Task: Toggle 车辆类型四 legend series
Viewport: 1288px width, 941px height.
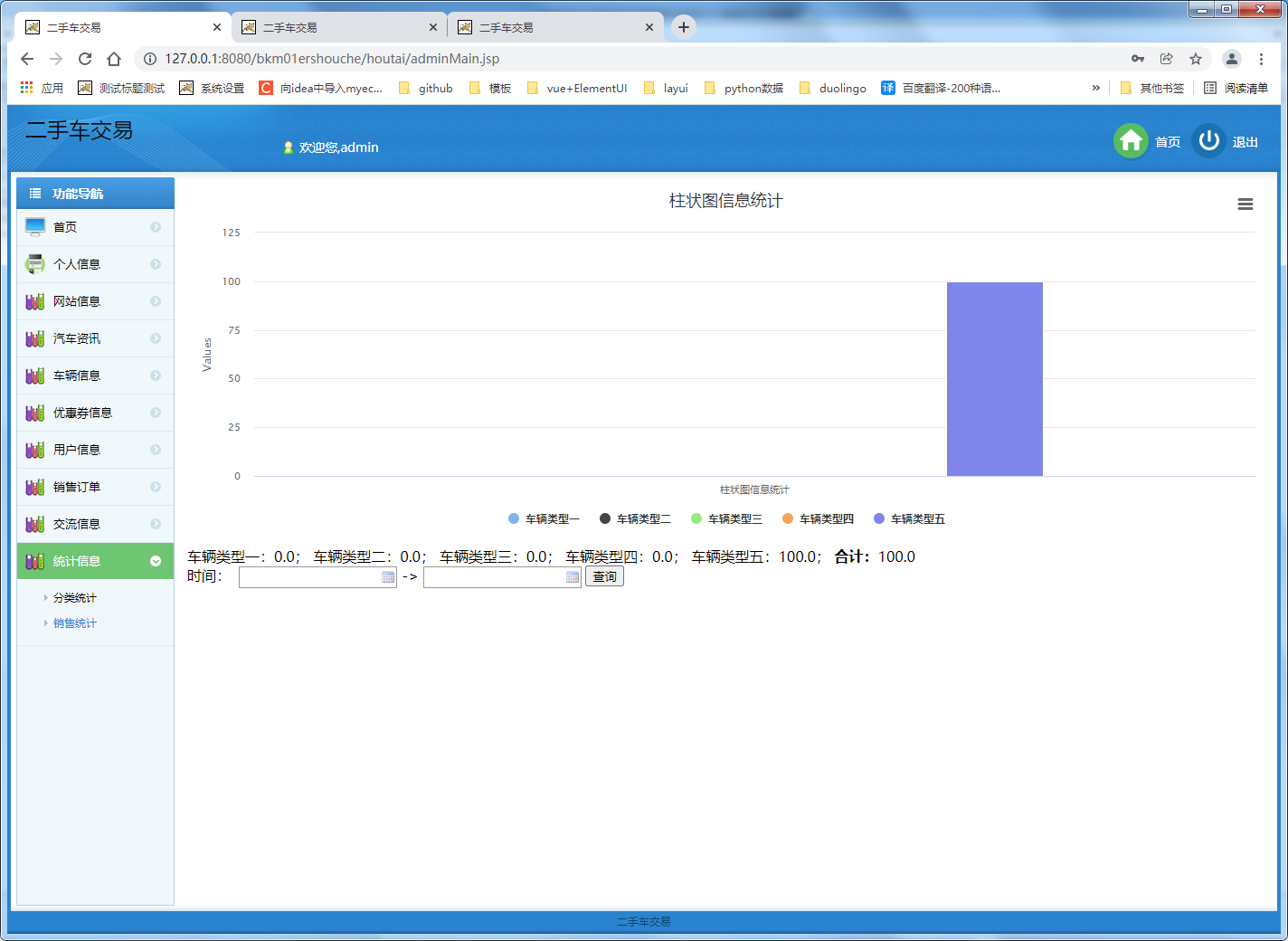Action: (x=818, y=518)
